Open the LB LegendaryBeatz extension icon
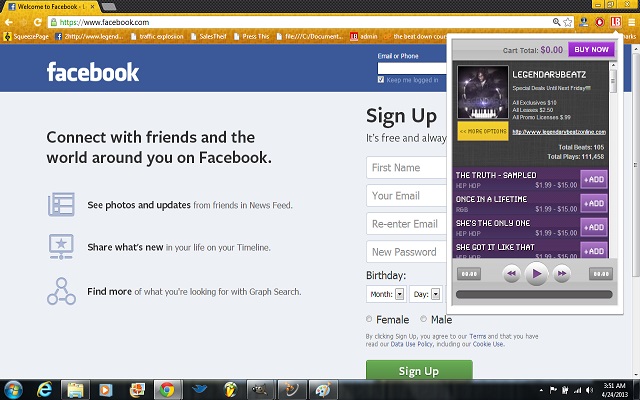This screenshot has width=640, height=400. pos(616,22)
